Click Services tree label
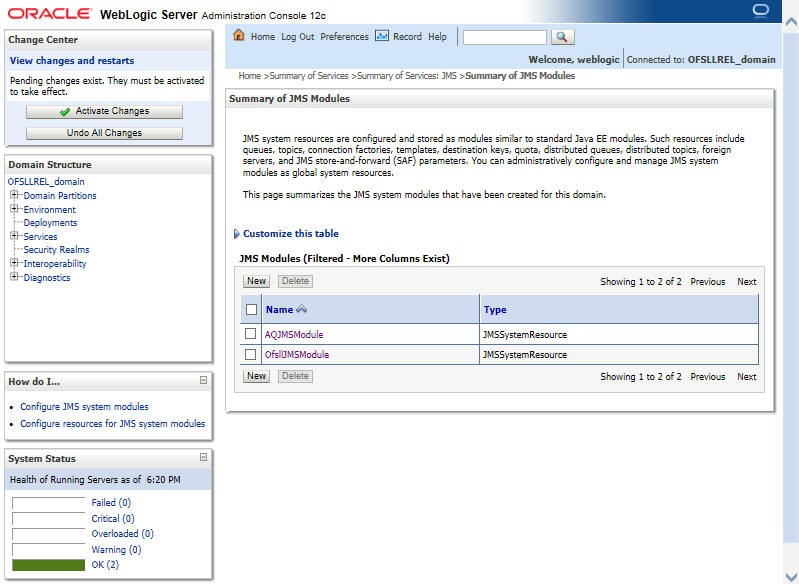 (40, 236)
